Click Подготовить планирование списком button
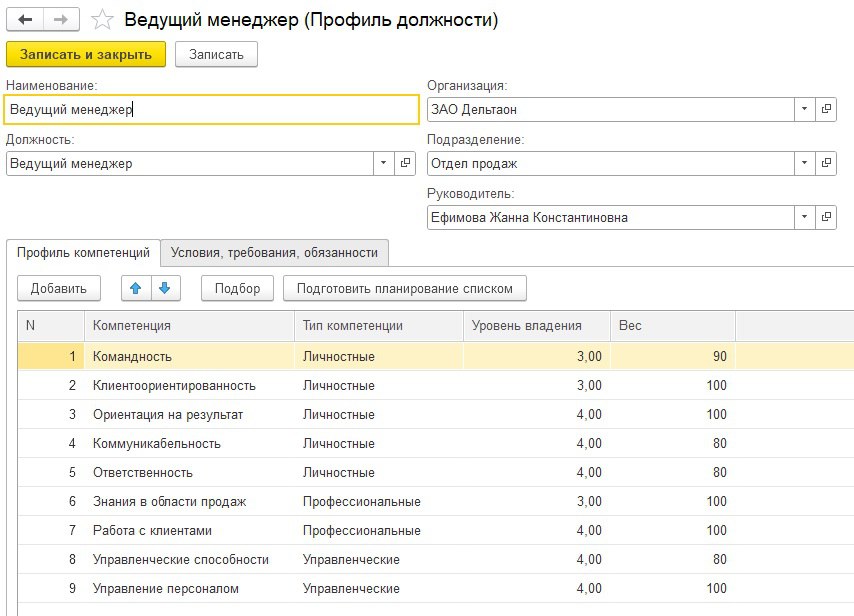854x616 pixels. (405, 288)
